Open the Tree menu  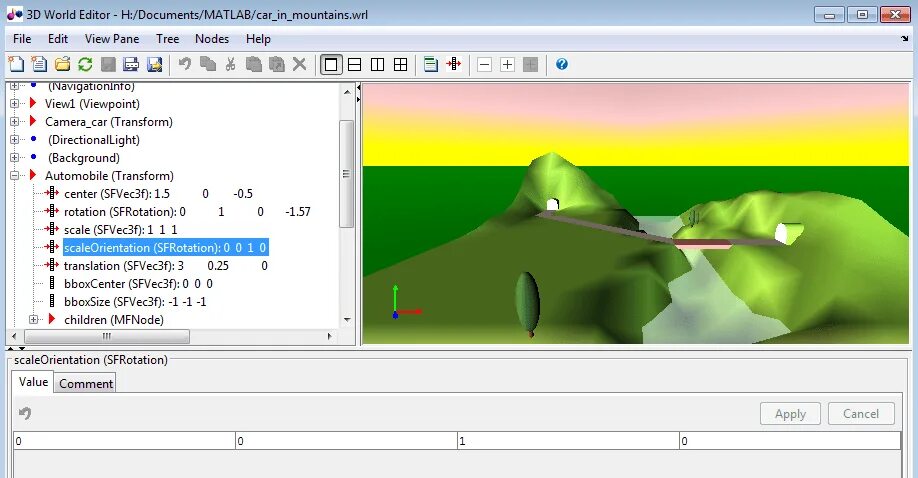(167, 39)
